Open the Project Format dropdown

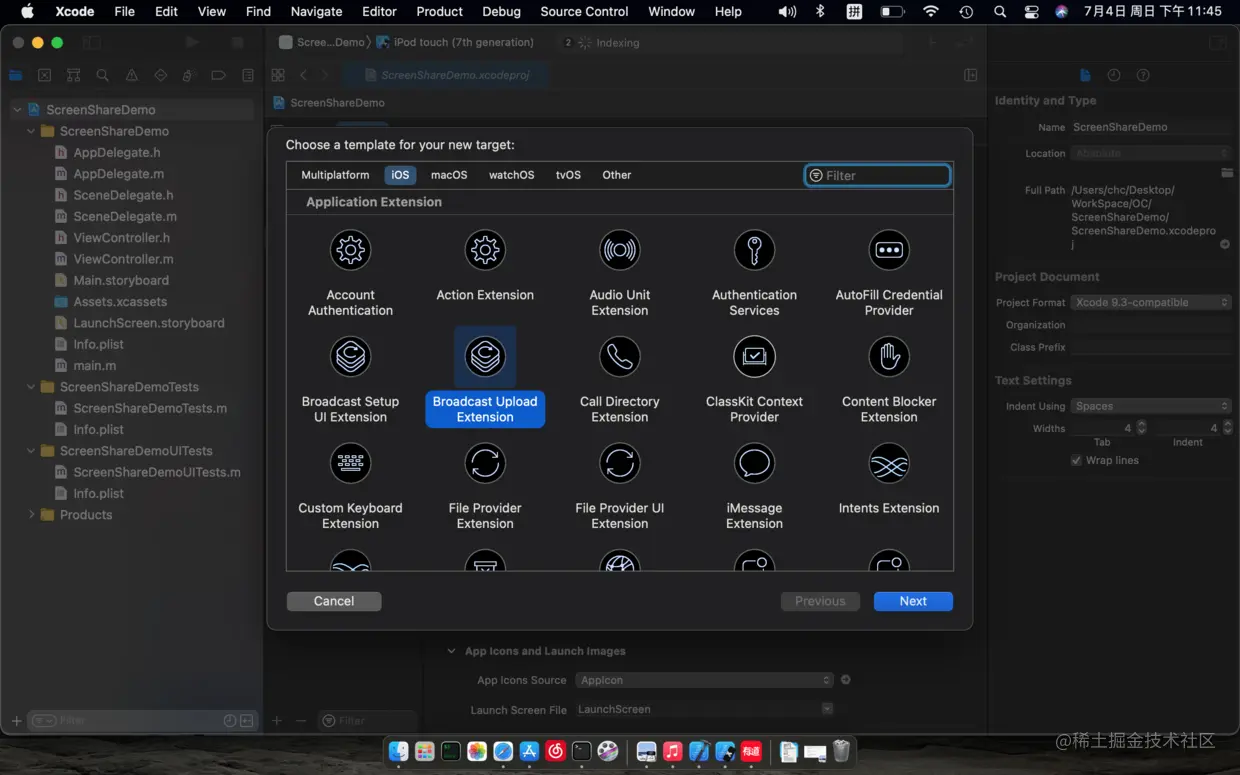(1151, 302)
